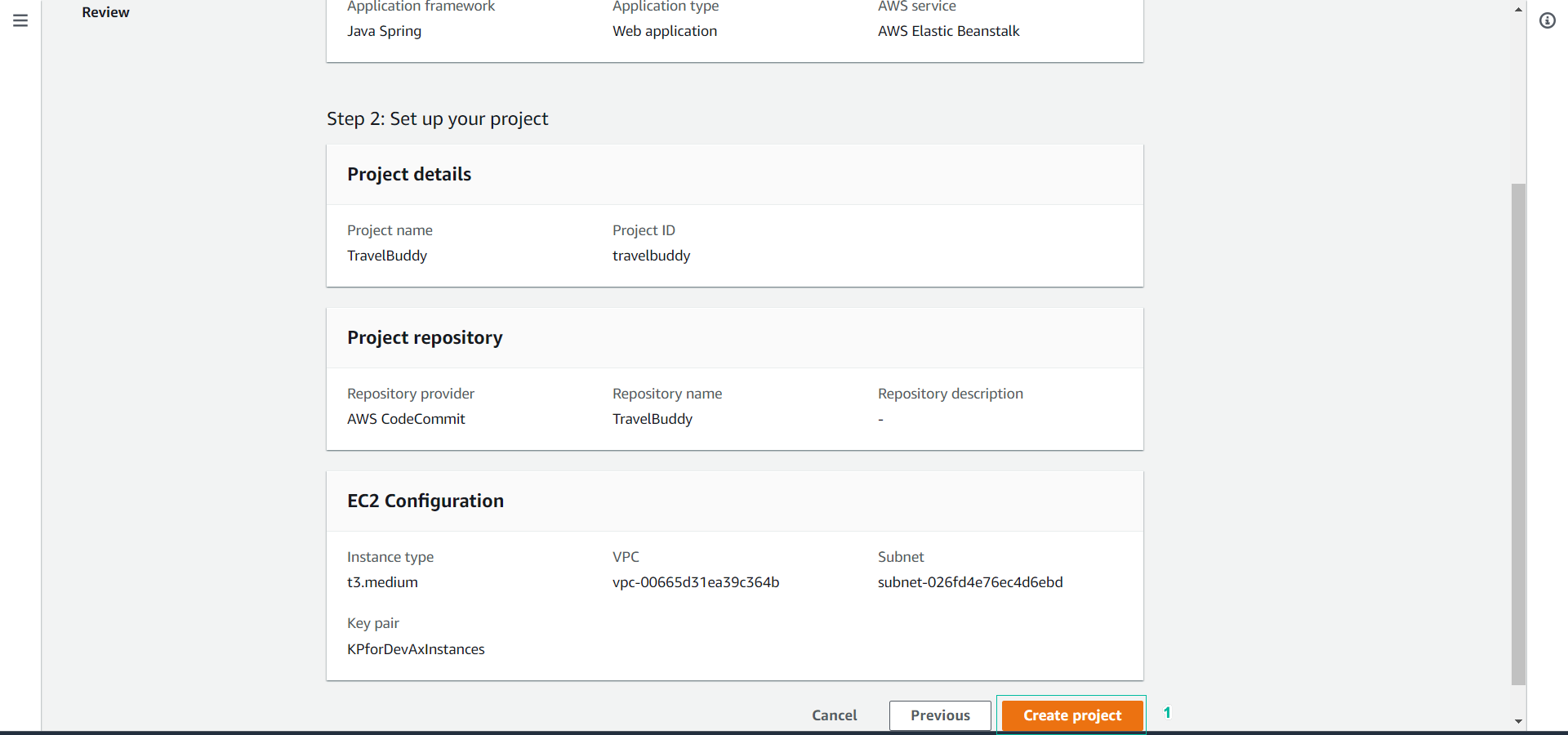Click the project name value TravelBuddy
This screenshot has width=1568, height=735.
[387, 256]
